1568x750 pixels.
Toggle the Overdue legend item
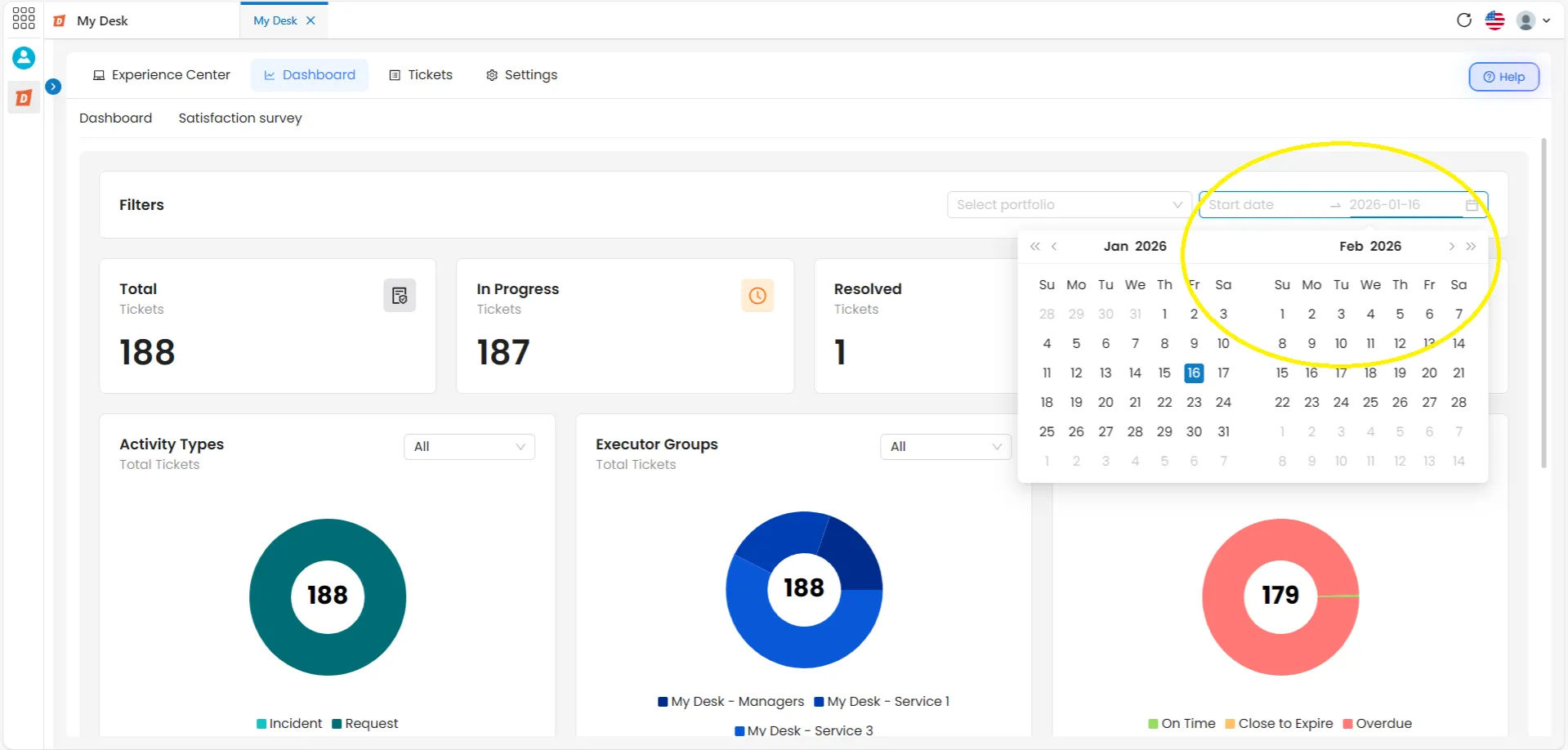click(1377, 724)
